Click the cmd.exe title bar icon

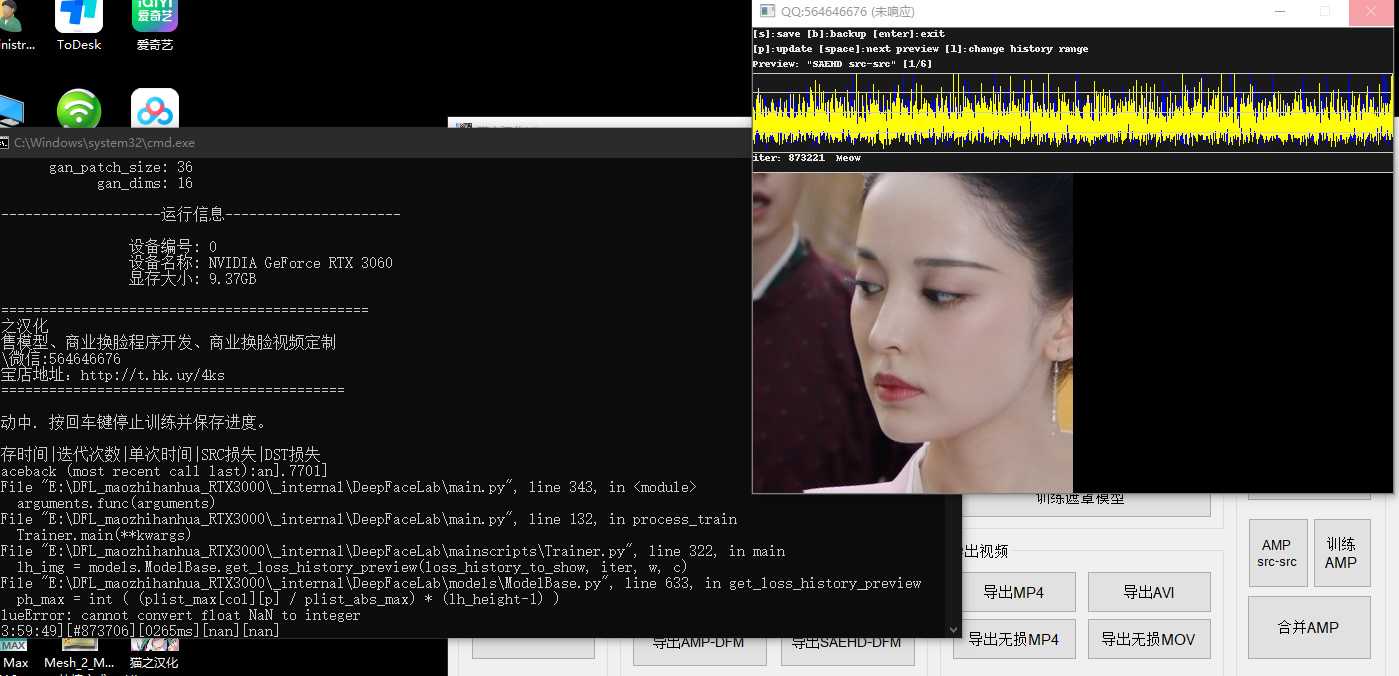click(x=5, y=143)
